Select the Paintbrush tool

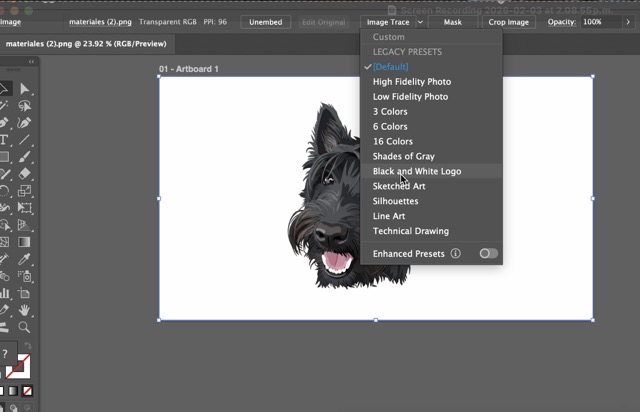(24, 157)
